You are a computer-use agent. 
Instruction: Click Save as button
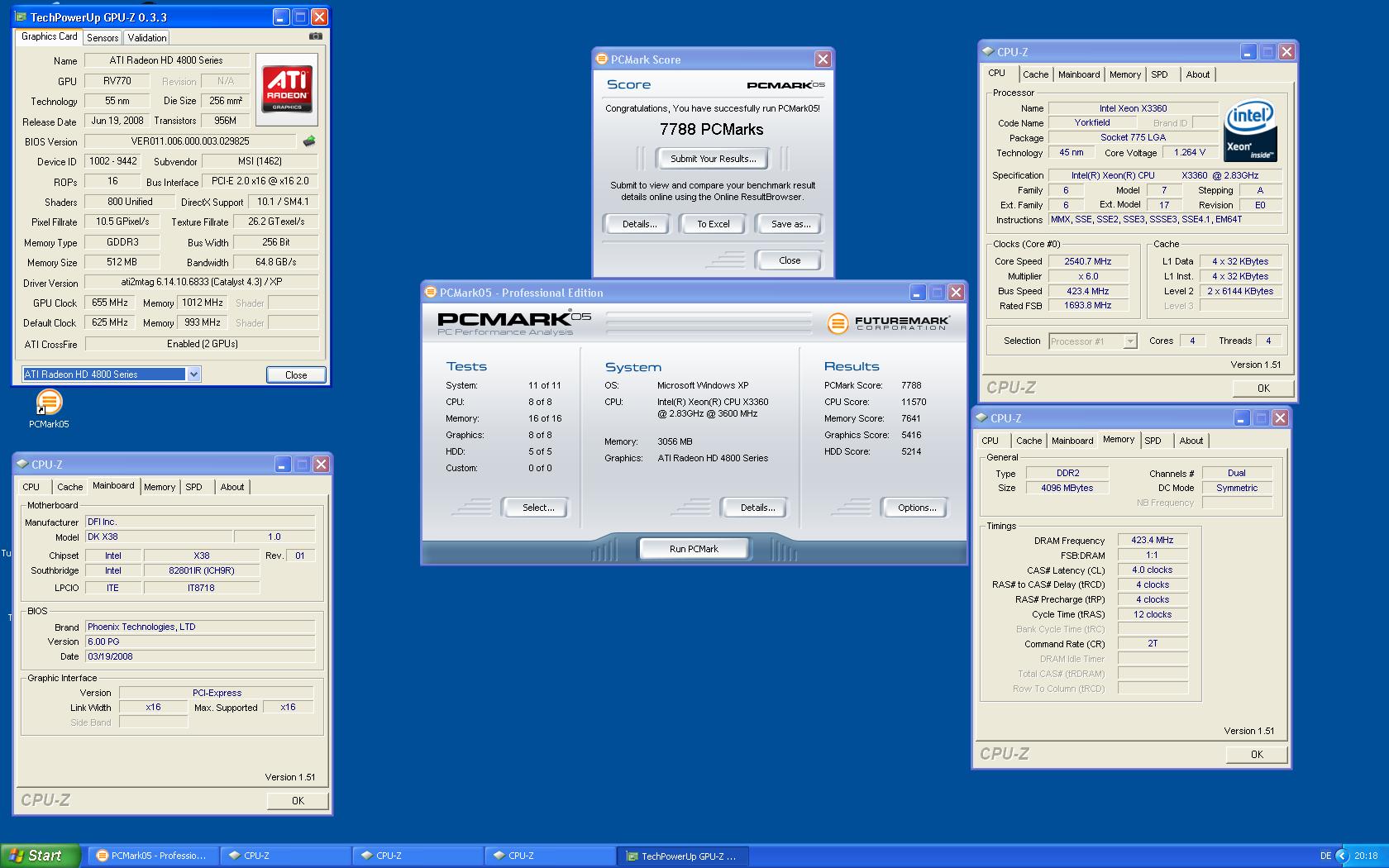click(790, 224)
